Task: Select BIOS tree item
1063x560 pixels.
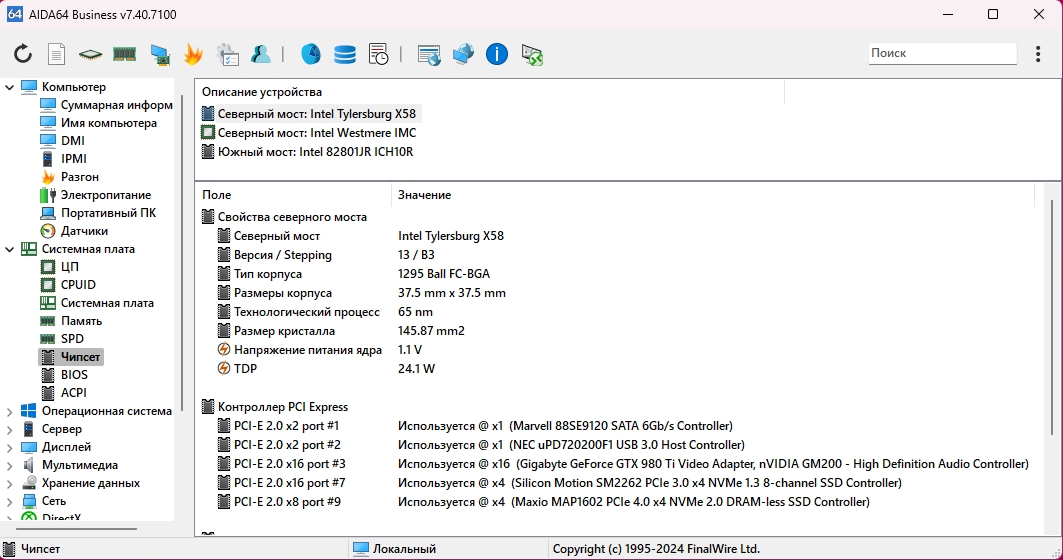Action: tap(64, 375)
